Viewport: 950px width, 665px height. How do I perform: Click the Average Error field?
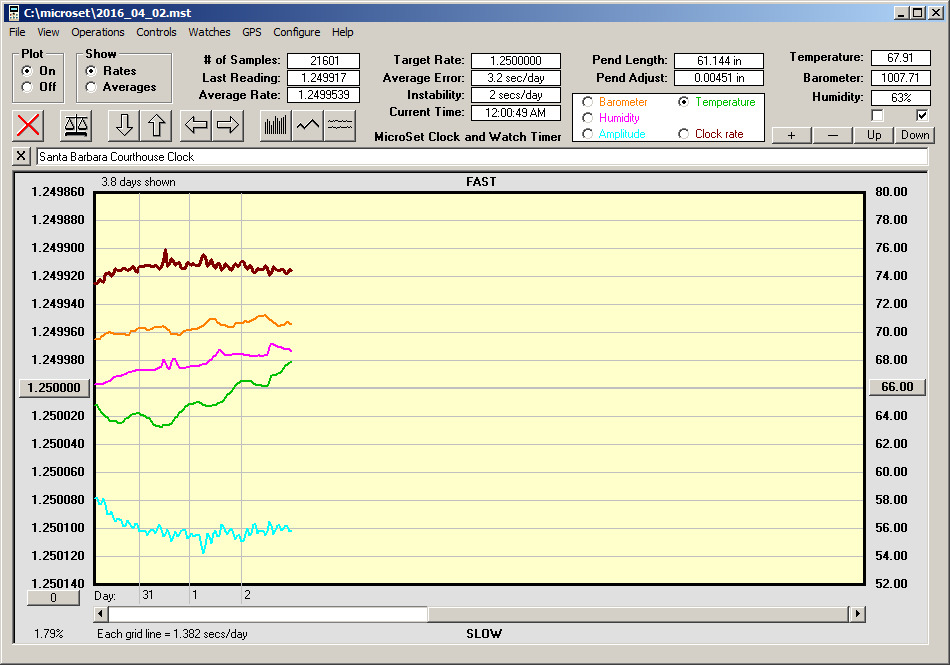pyautogui.click(x=516, y=78)
